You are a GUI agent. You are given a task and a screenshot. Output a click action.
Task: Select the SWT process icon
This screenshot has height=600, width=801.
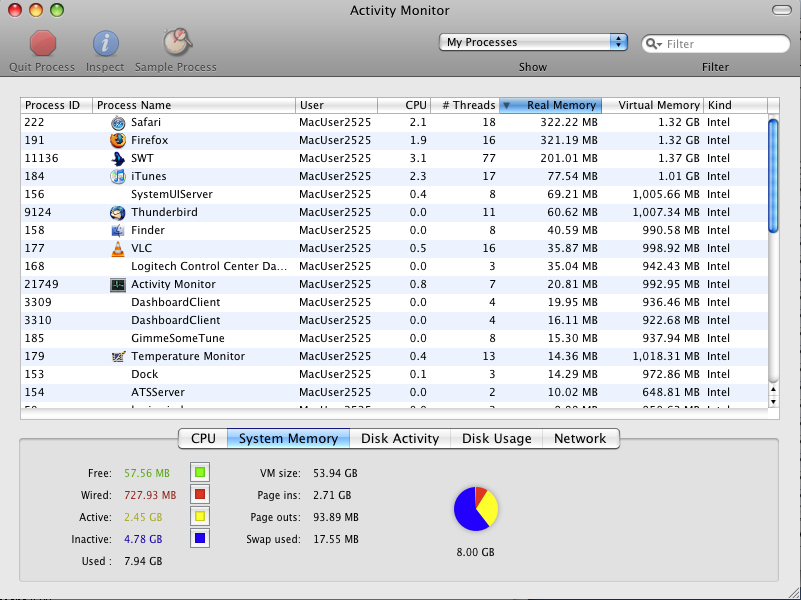[x=118, y=158]
